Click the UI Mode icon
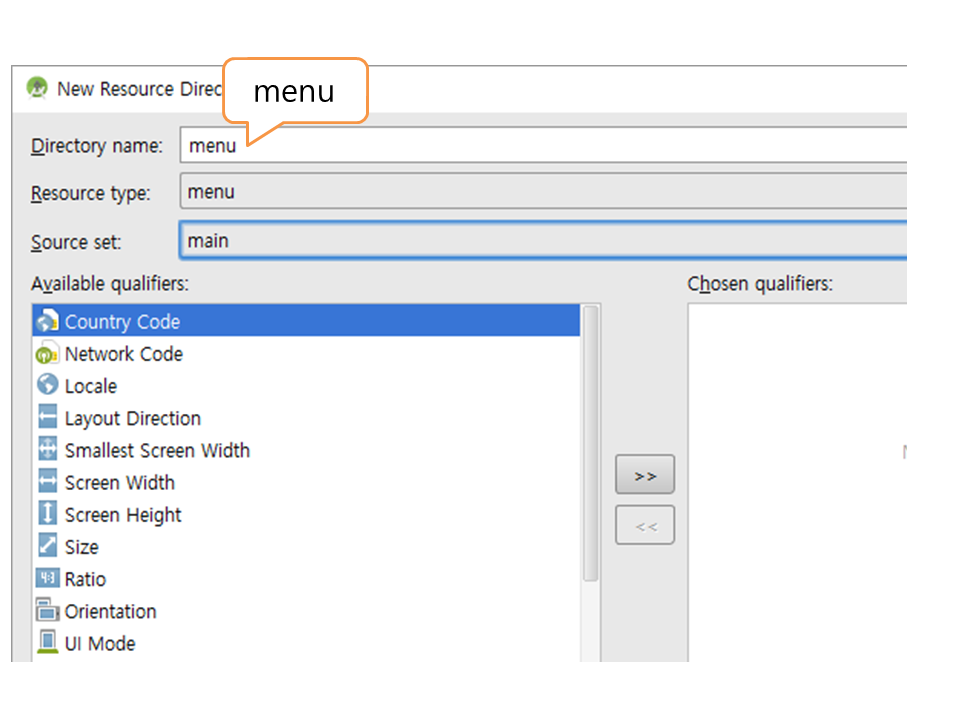This screenshot has height=720, width=960. [47, 642]
